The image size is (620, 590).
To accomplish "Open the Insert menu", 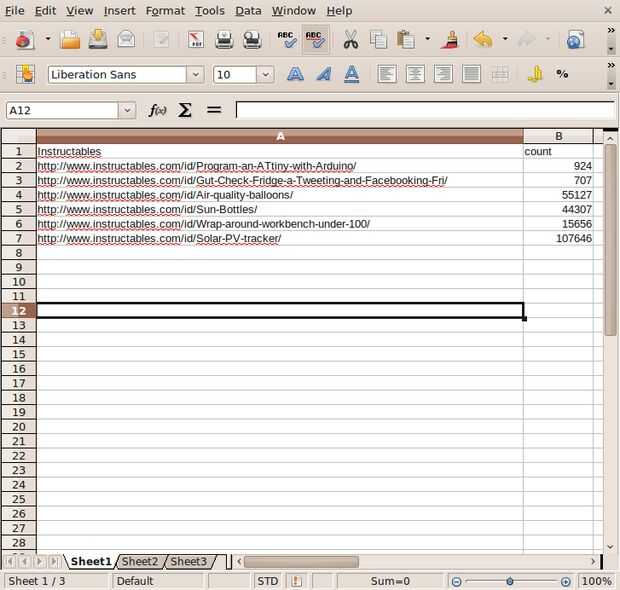I will coord(119,11).
